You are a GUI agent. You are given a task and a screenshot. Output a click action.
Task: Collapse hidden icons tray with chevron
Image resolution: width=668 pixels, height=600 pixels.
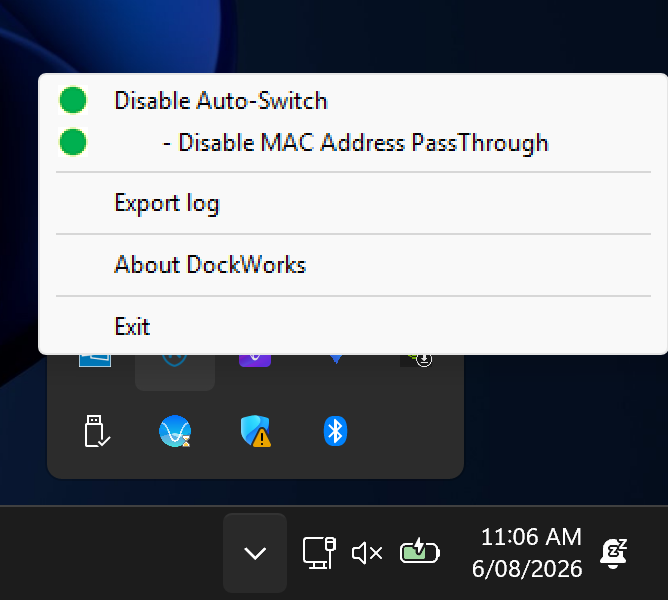(x=255, y=553)
